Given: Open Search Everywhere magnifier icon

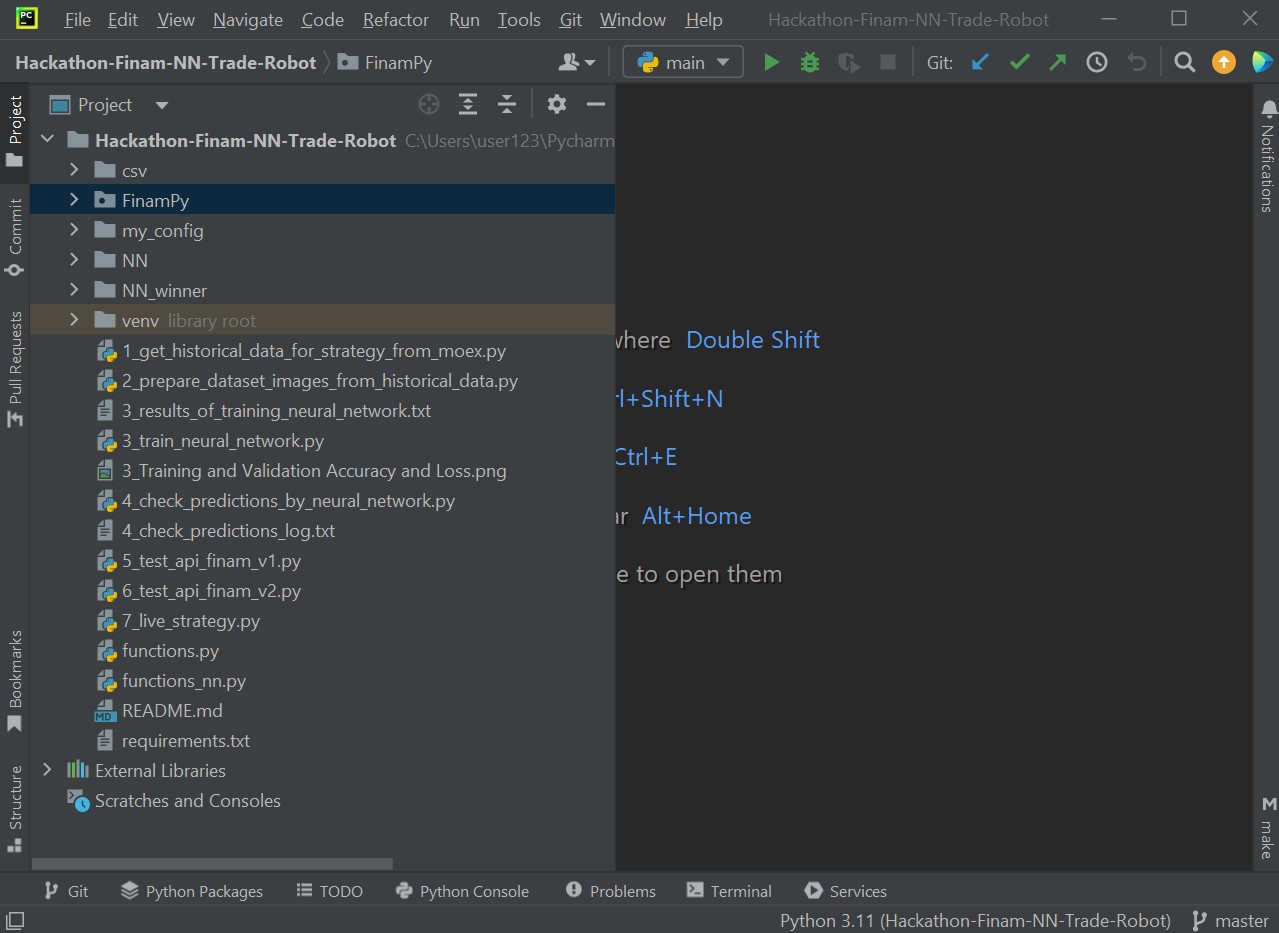Looking at the screenshot, I should [x=1184, y=62].
